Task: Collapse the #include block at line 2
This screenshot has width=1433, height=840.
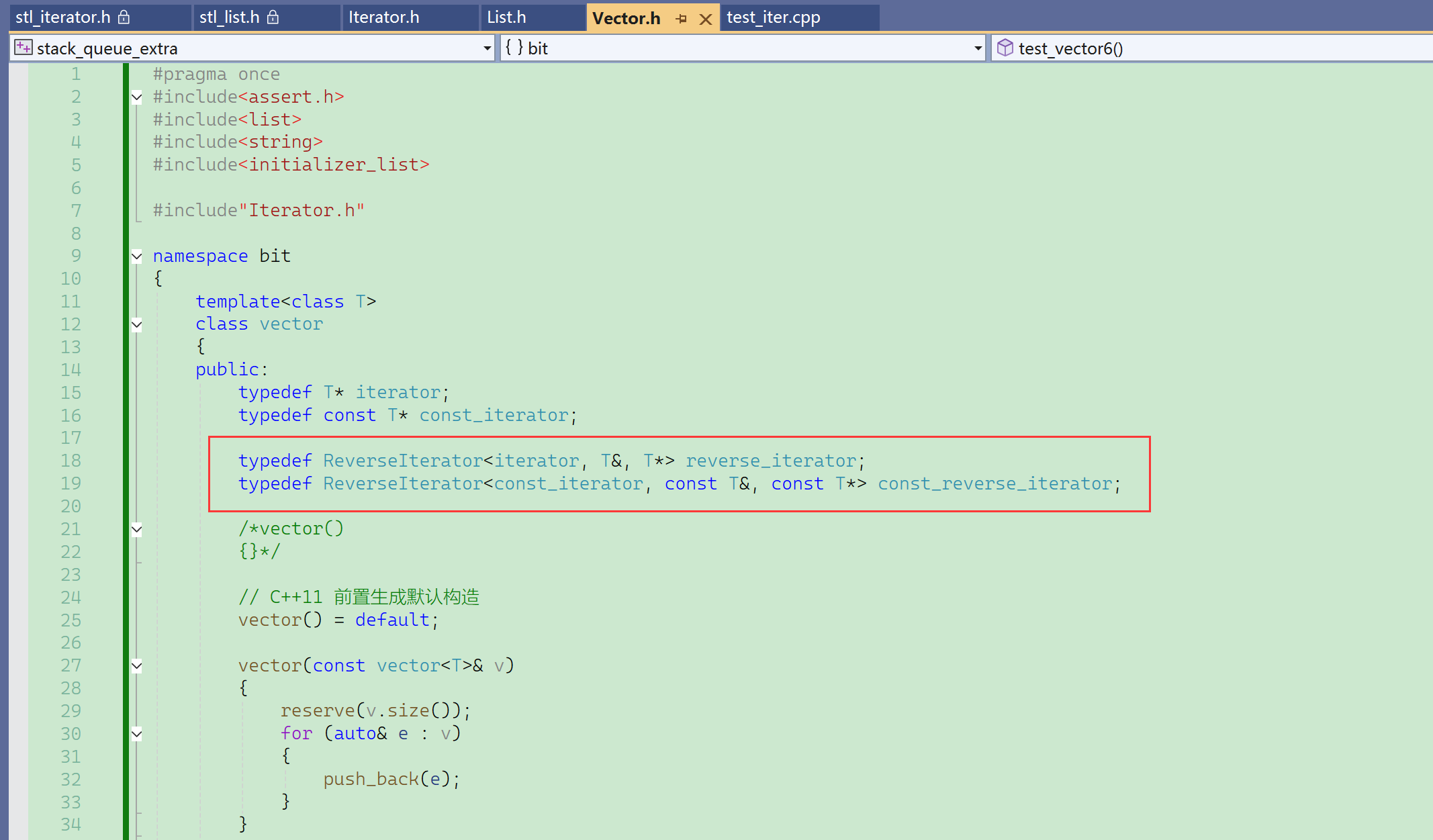Action: [x=137, y=97]
